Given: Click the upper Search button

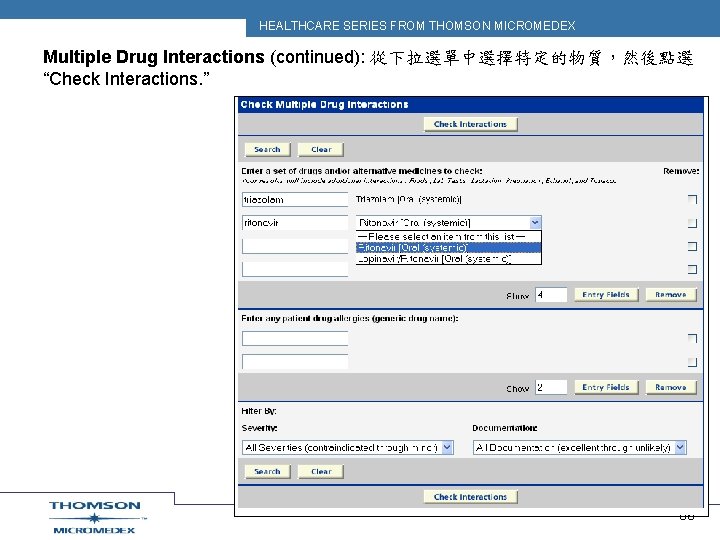Looking at the screenshot, I should click(267, 150).
